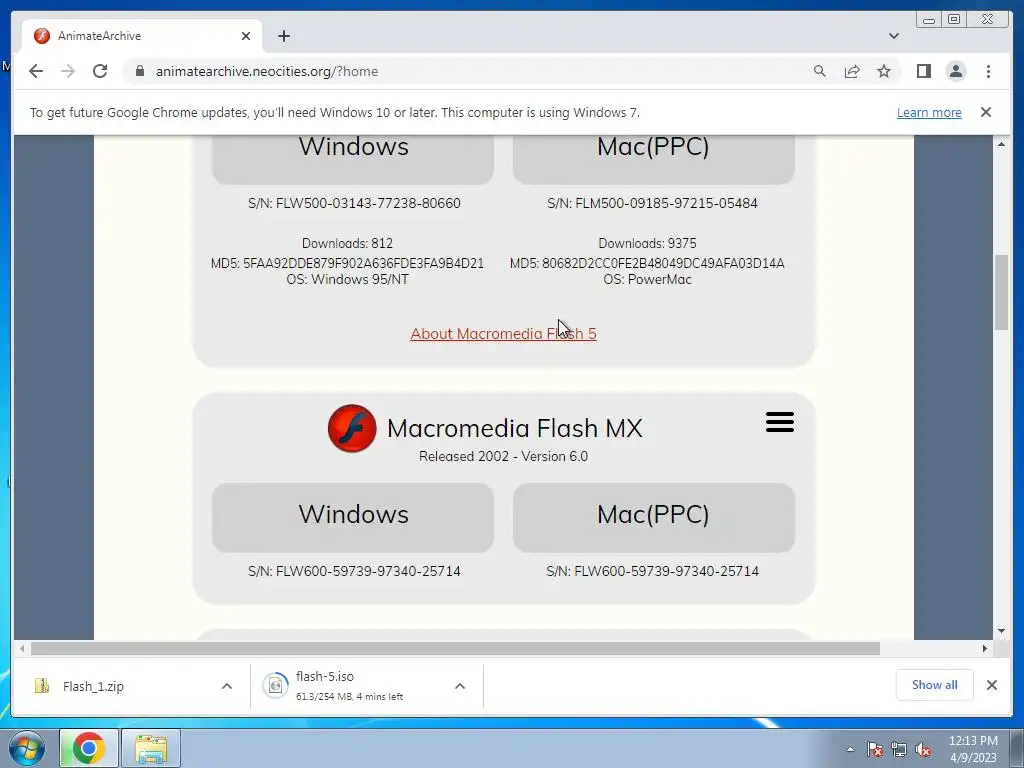Download Flash MX for Mac(PPC)
Image resolution: width=1024 pixels, height=768 pixels.
tap(653, 517)
